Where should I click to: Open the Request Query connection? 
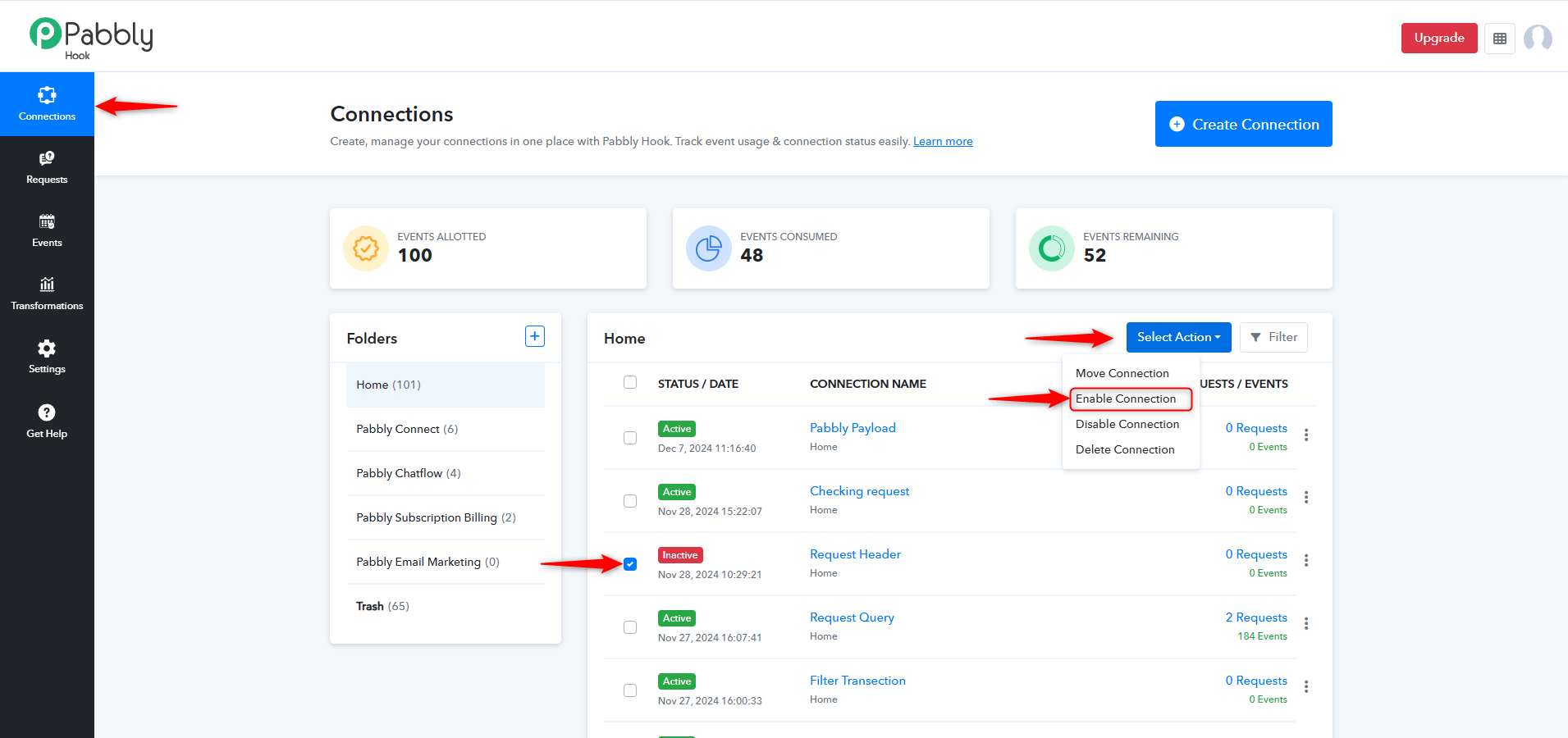pyautogui.click(x=852, y=617)
